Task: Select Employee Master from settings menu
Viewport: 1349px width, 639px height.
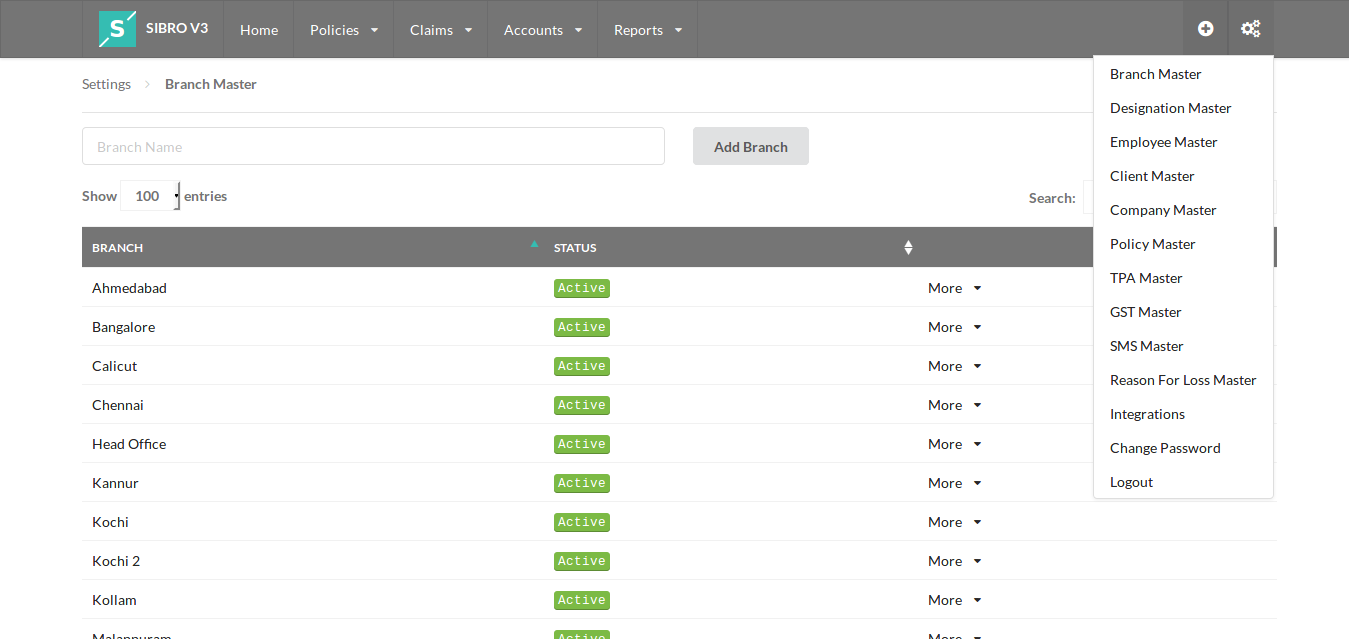Action: (x=1163, y=142)
